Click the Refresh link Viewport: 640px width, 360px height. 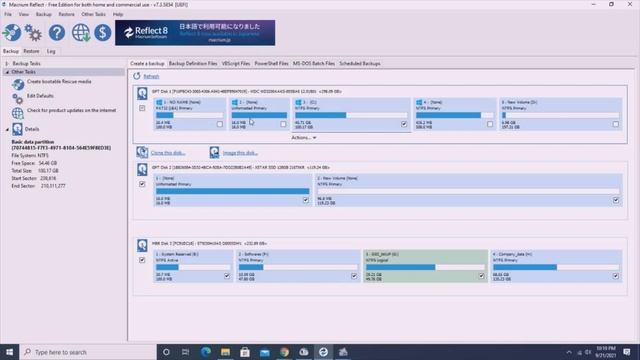pos(151,76)
